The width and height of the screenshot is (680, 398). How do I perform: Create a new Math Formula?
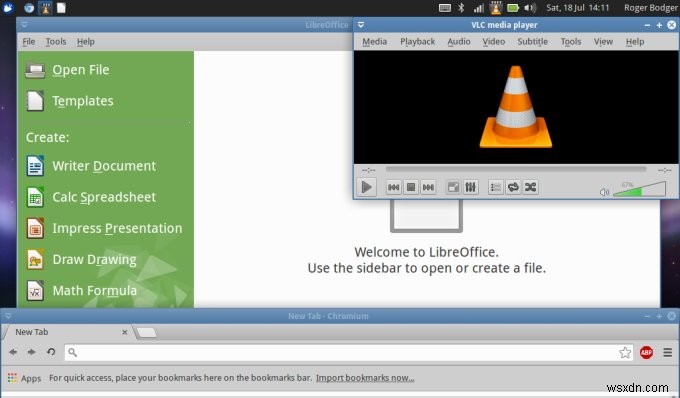click(x=95, y=291)
